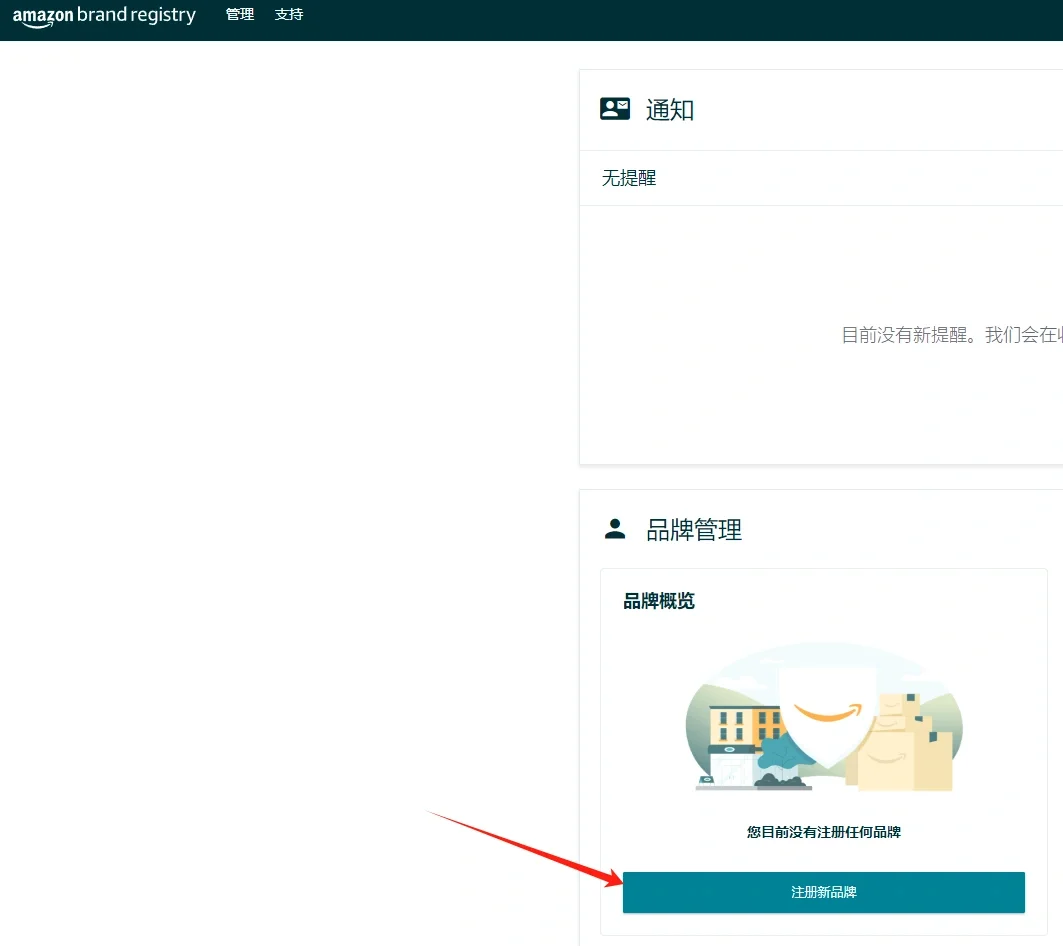Select the 通知 section heading
The image size is (1063, 946).
point(670,110)
